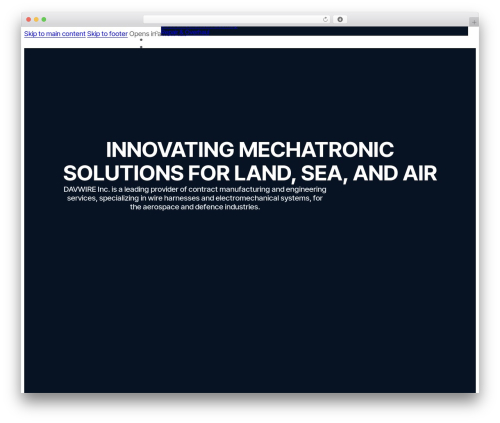Close the browser window with red button

[29, 19]
